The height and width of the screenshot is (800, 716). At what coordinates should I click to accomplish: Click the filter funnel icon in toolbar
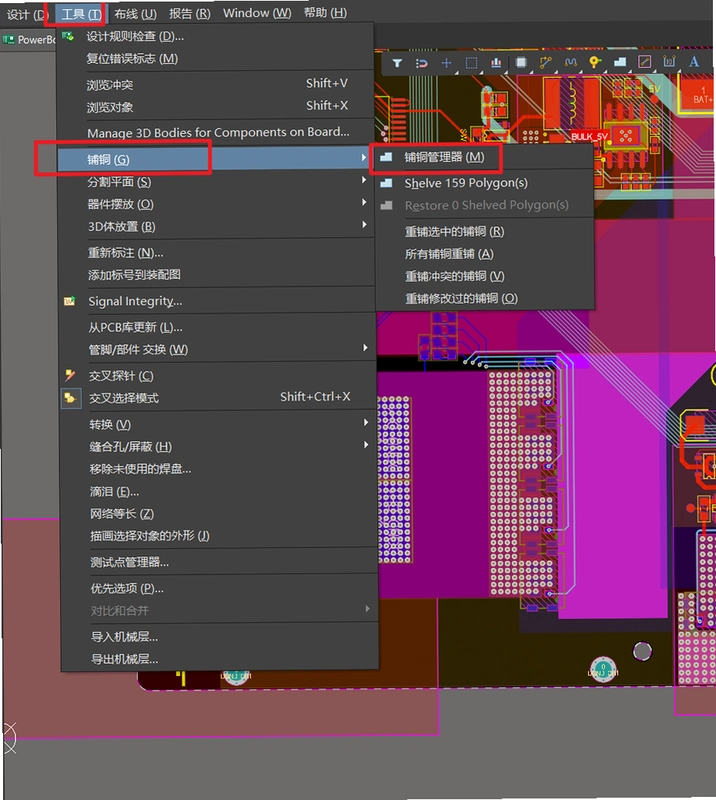point(397,63)
